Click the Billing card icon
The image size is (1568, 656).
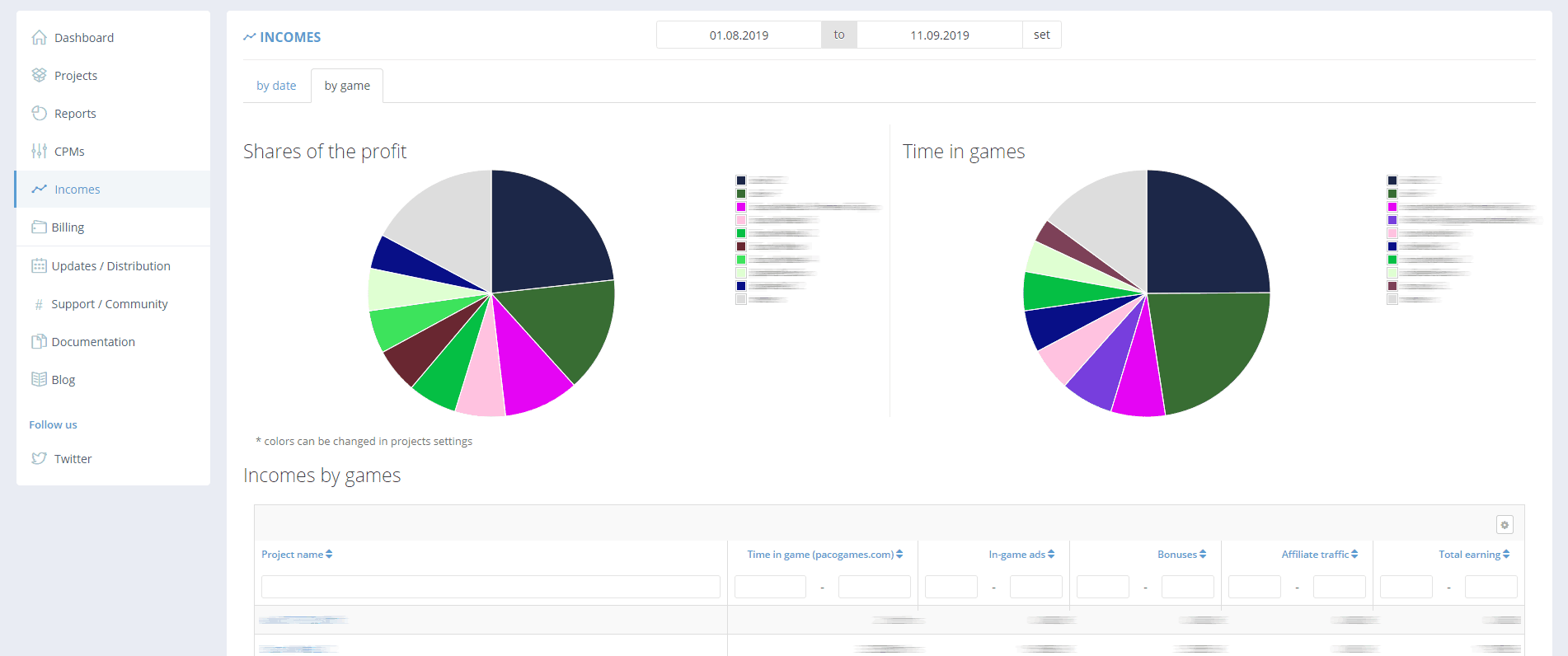pyautogui.click(x=39, y=227)
